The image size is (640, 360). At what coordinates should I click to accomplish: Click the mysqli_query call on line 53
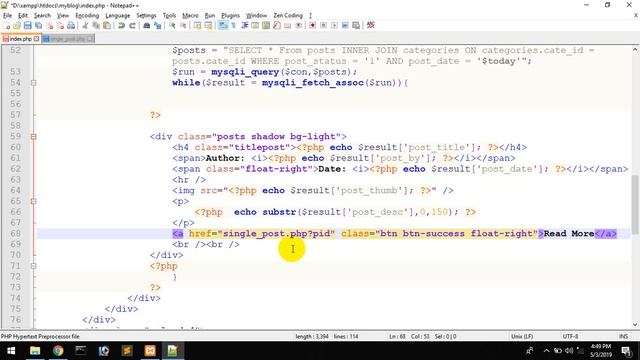click(x=245, y=72)
